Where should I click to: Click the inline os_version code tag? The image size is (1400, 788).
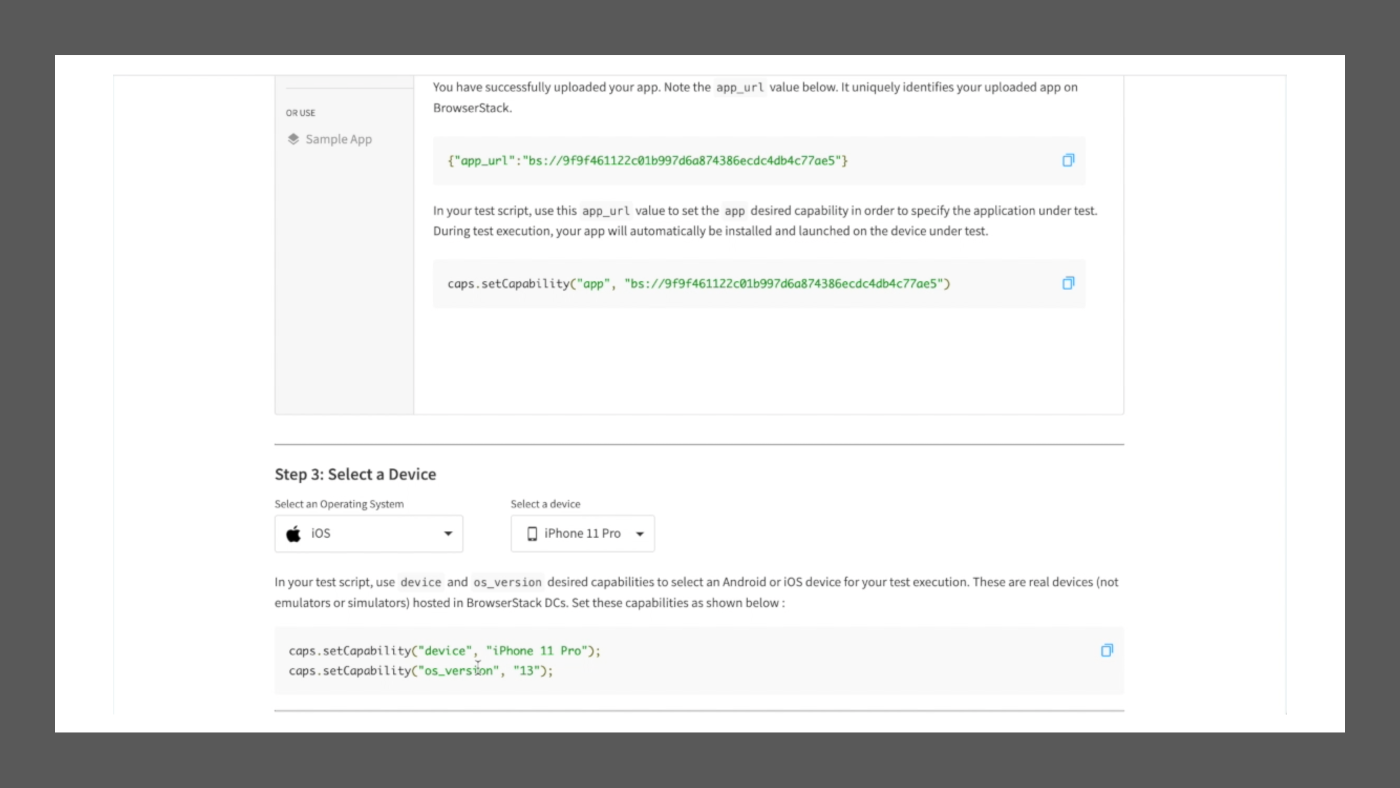click(x=507, y=582)
